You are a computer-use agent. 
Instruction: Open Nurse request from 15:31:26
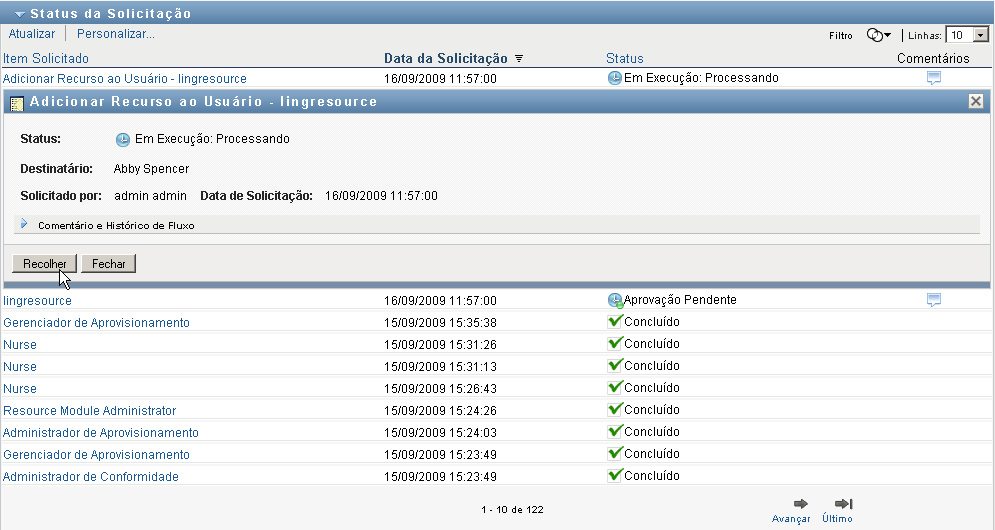coord(20,345)
